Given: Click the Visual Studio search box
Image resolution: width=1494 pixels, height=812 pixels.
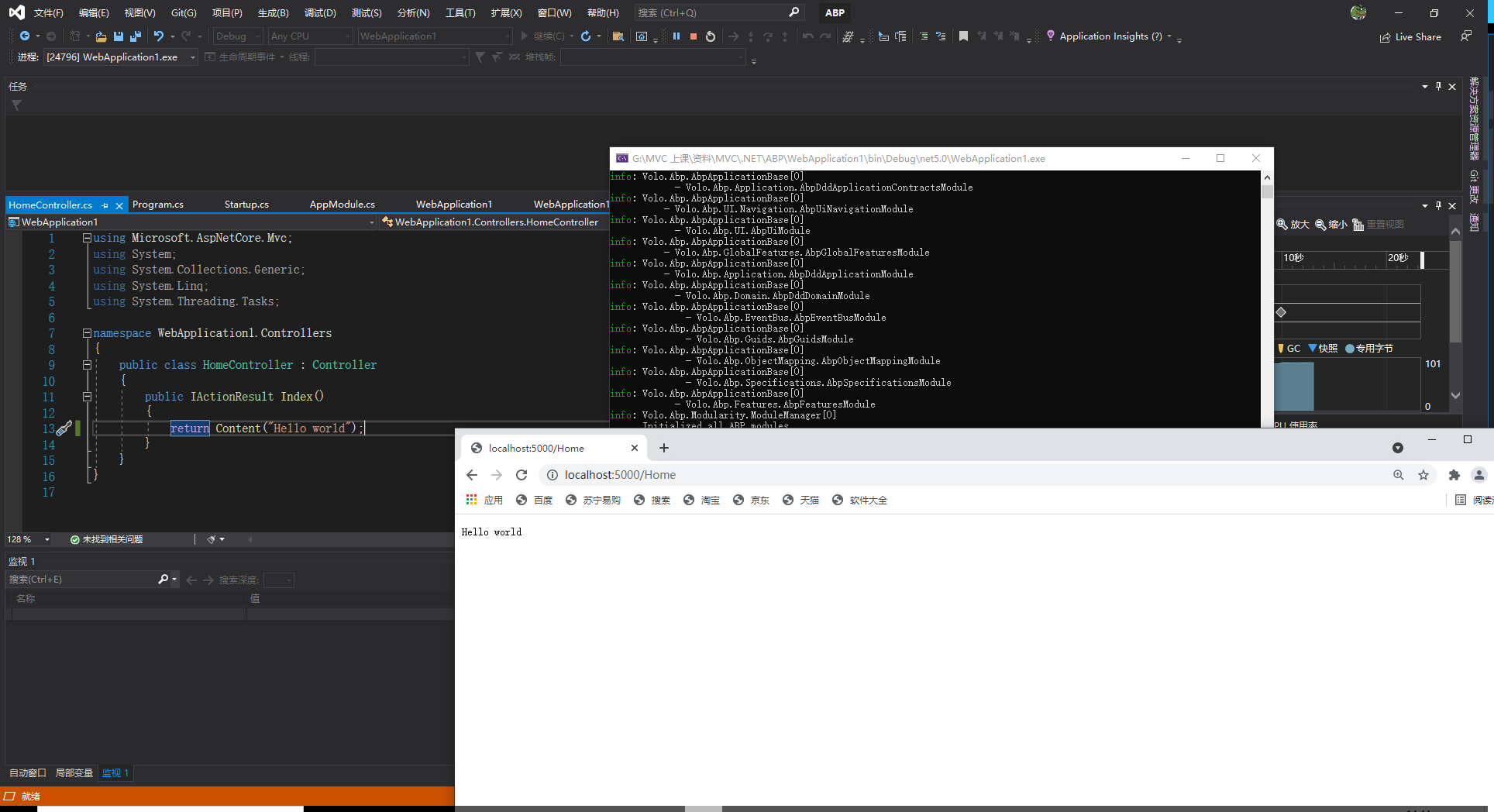Looking at the screenshot, I should (x=711, y=13).
